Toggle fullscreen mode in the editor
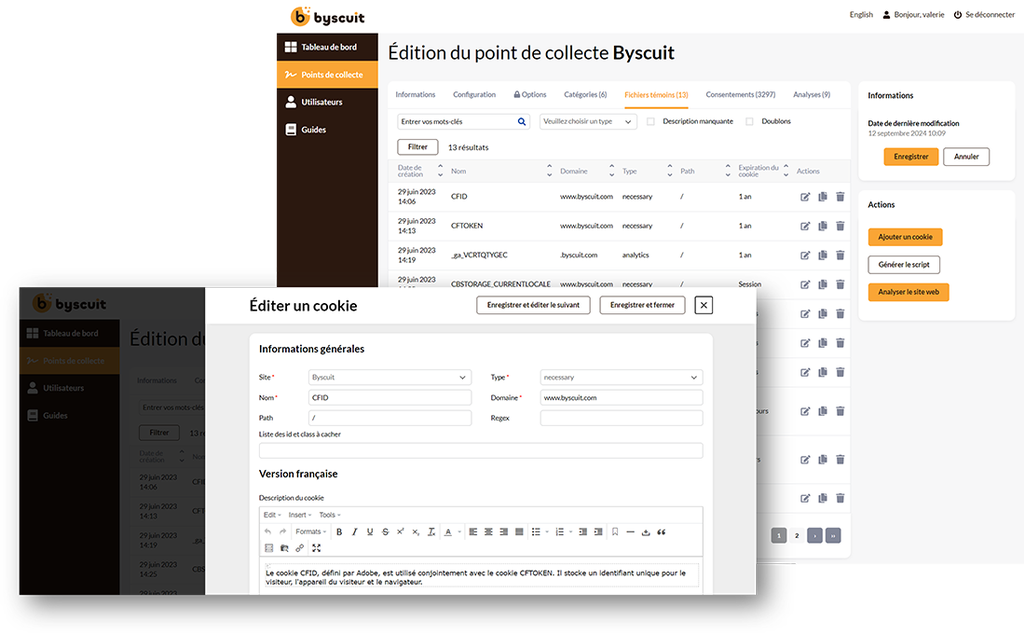The width and height of the screenshot is (1024, 634). pyautogui.click(x=317, y=548)
